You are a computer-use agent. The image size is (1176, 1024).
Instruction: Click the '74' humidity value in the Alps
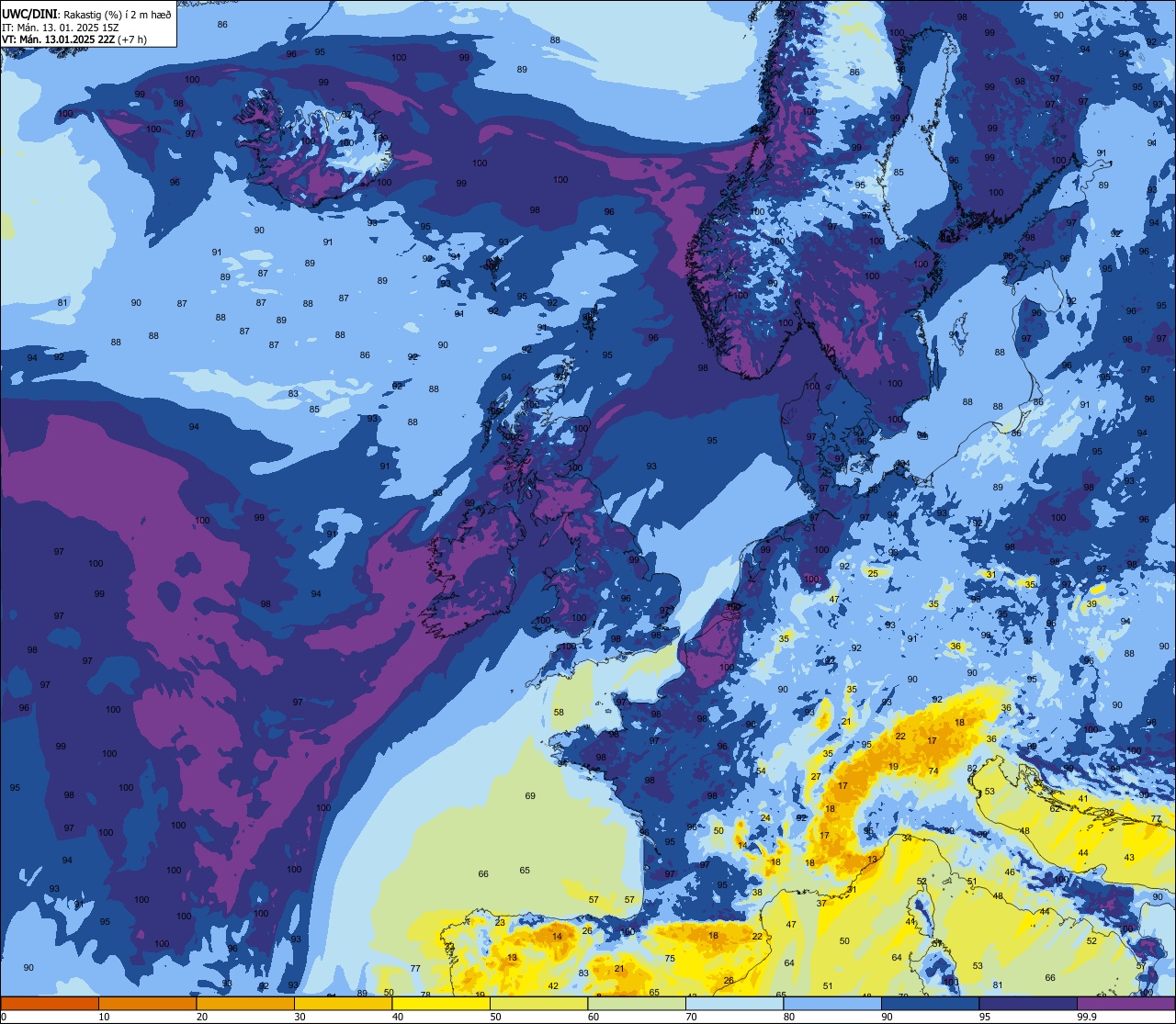(933, 771)
